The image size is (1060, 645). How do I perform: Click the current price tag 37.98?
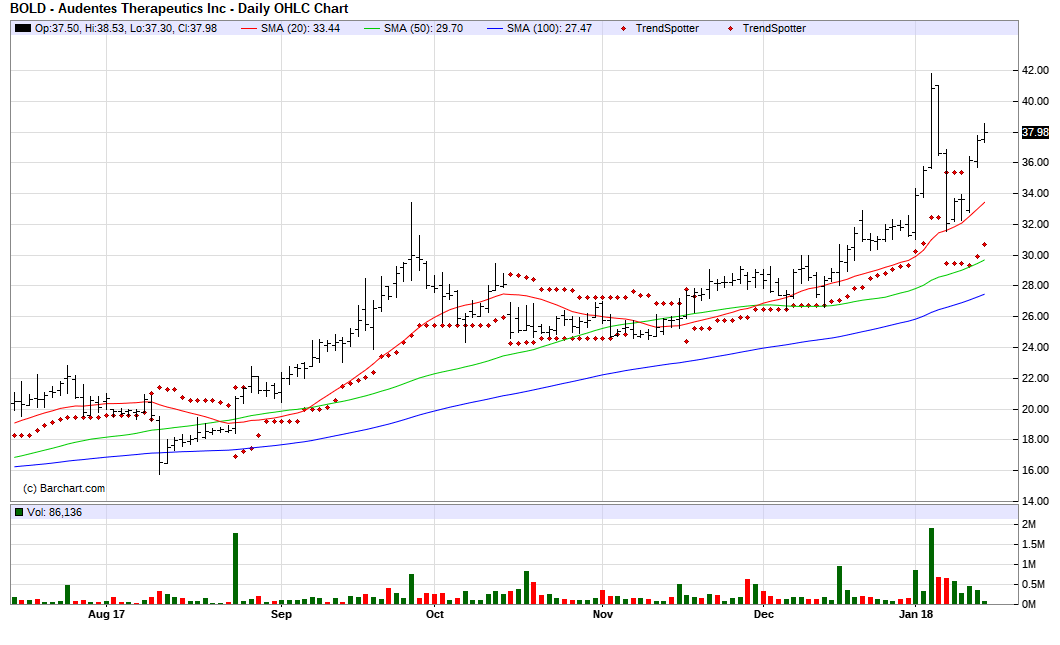tap(1035, 133)
